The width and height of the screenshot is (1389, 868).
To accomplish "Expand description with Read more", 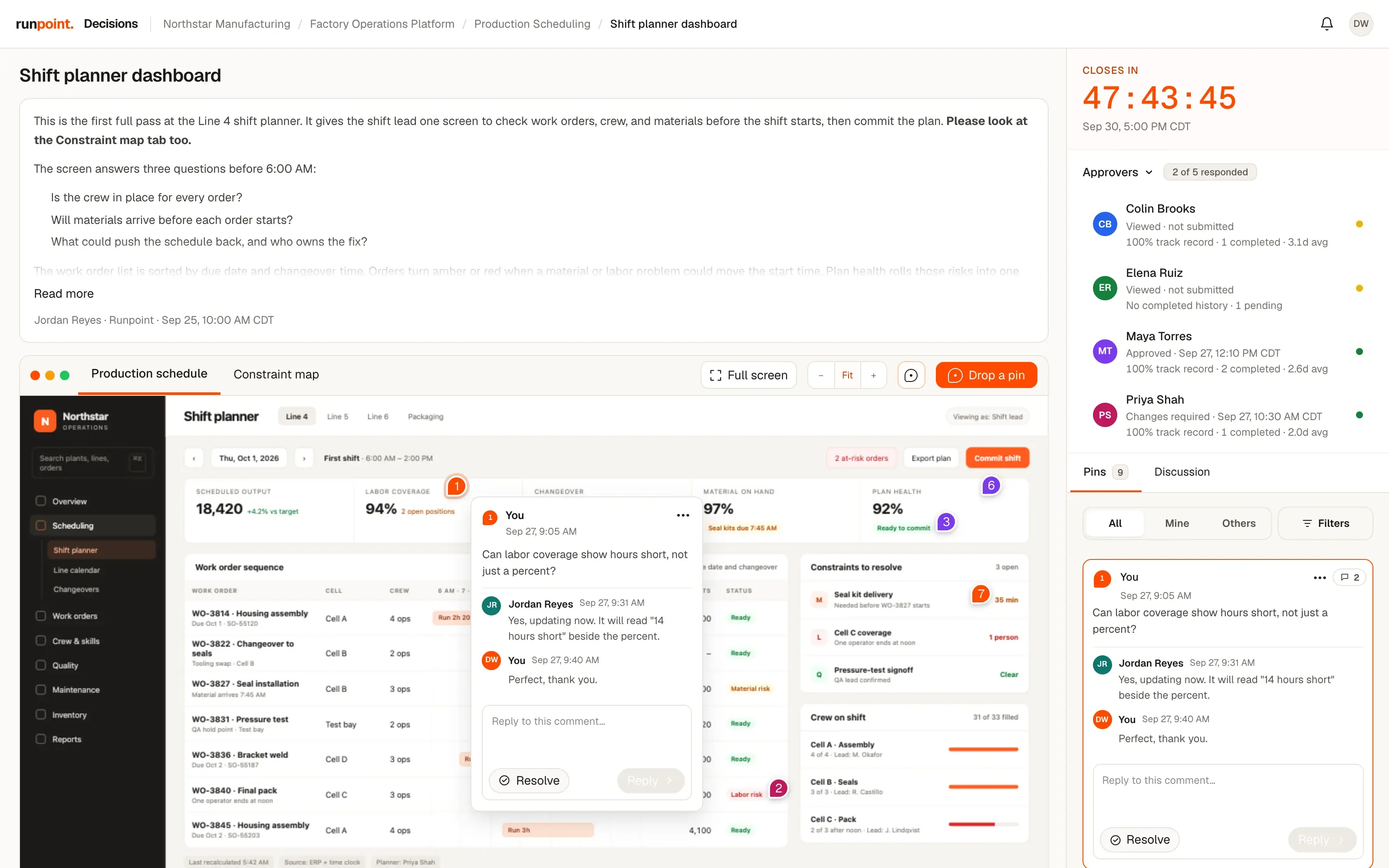I will click(64, 293).
